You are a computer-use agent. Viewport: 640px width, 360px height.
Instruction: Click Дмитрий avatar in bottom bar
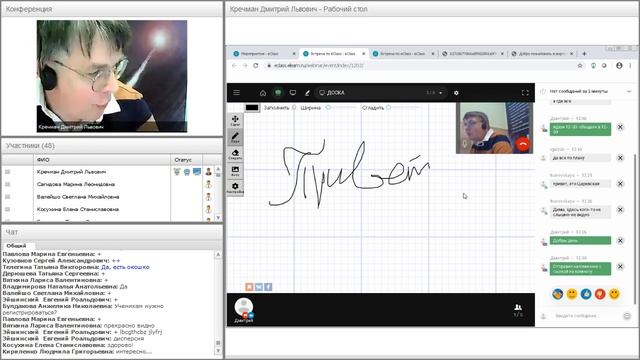pyautogui.click(x=244, y=308)
